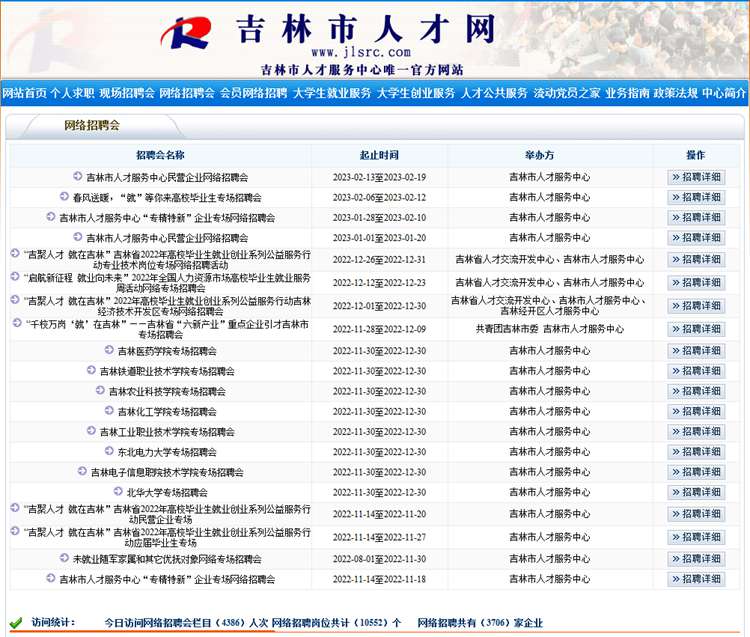Click 招聘详细 for the 2023-02-13 job fair
This screenshot has height=637, width=750.
point(696,177)
